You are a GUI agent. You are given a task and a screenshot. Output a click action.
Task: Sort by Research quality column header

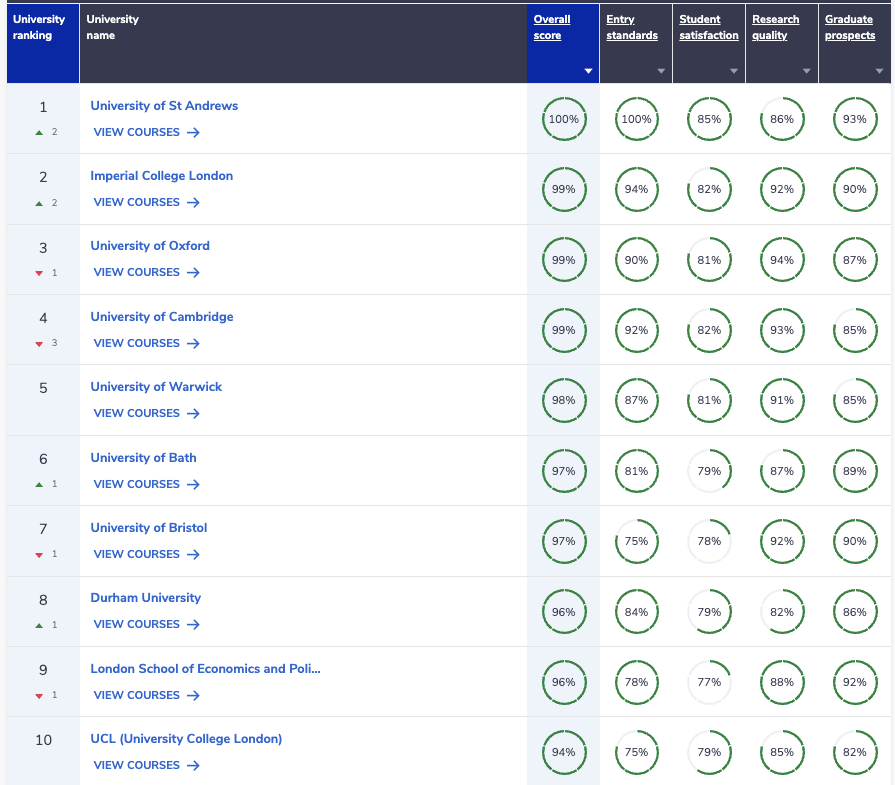tap(775, 27)
